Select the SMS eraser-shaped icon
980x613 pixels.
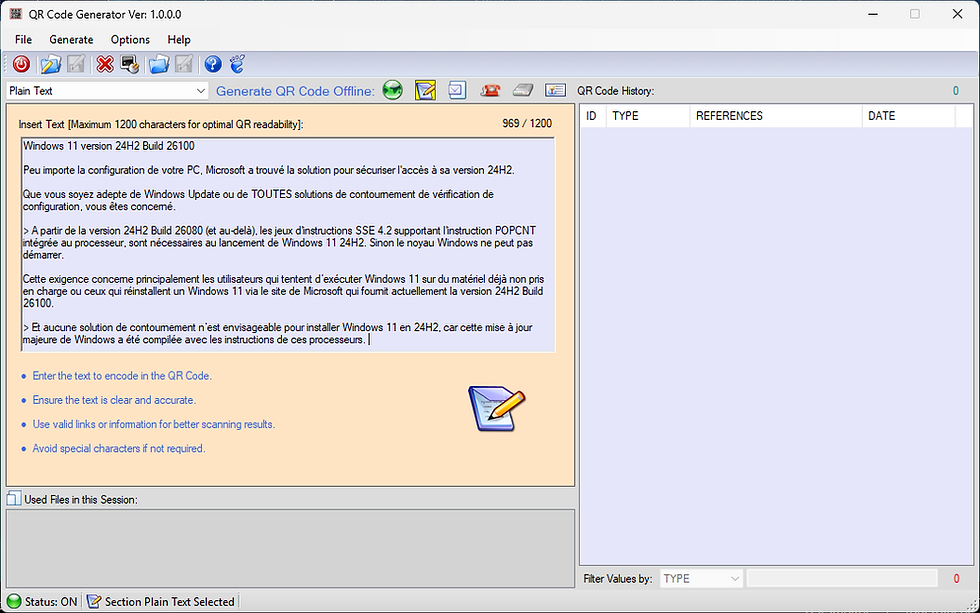(522, 91)
